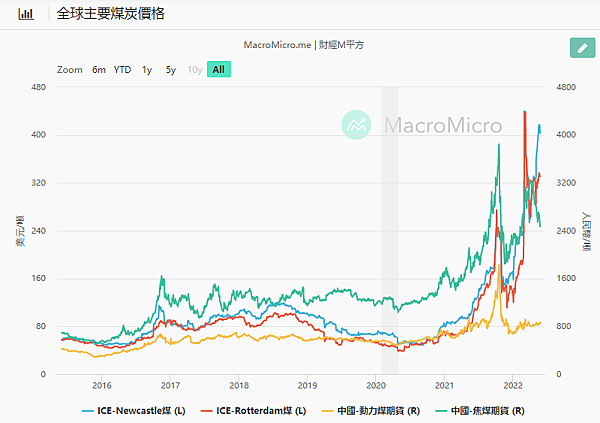Click the 2022 label on the x-axis
The image size is (600, 423).
[513, 384]
